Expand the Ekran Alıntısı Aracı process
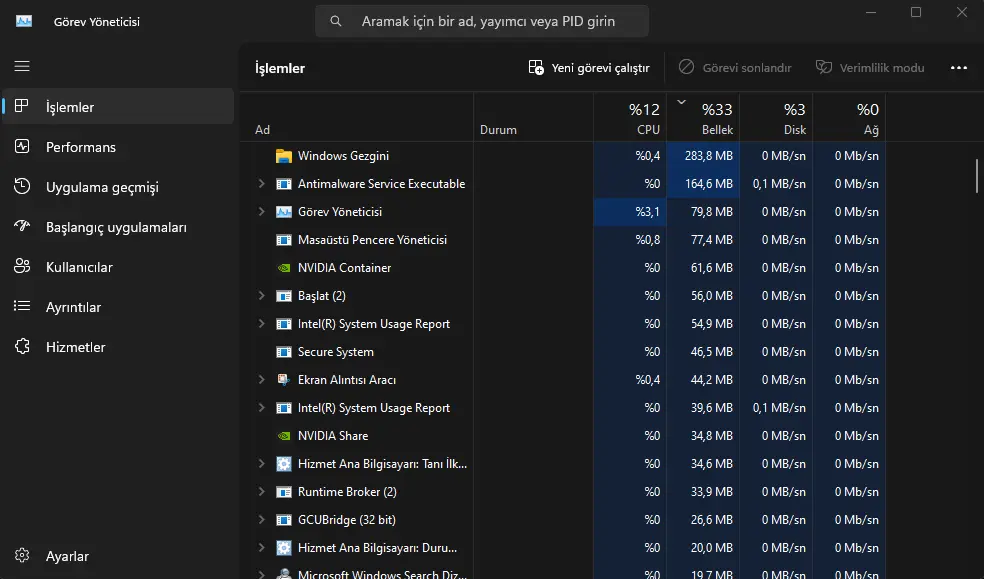This screenshot has height=579, width=984. [x=261, y=380]
